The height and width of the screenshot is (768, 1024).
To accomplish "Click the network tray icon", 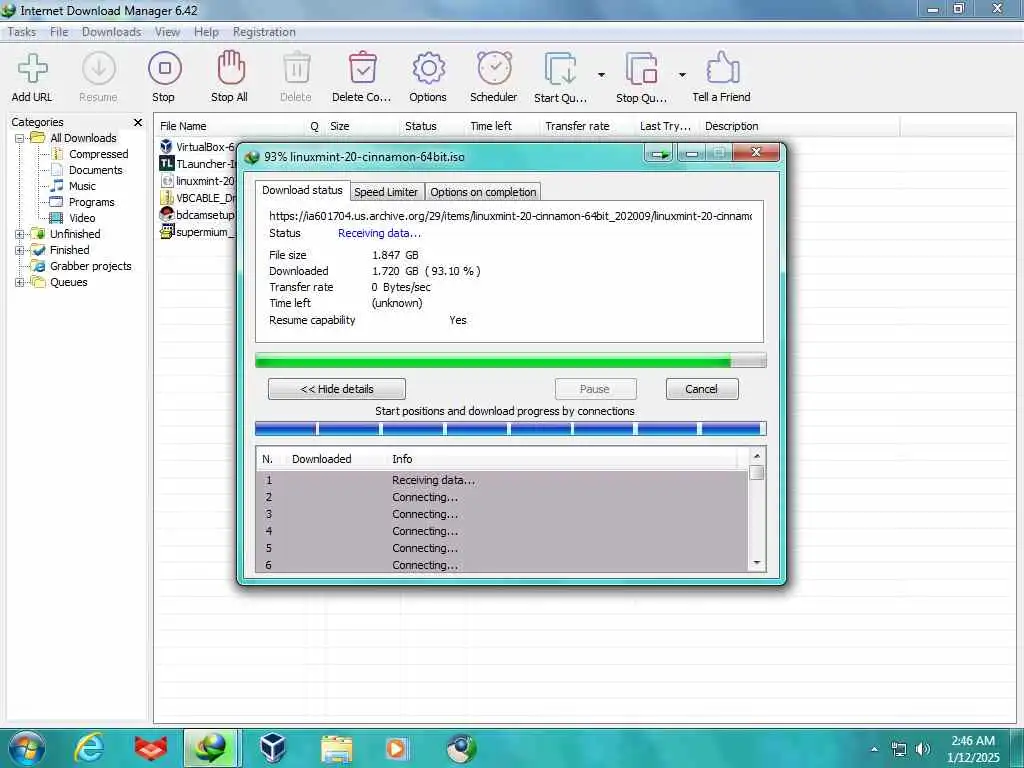I will coord(899,749).
